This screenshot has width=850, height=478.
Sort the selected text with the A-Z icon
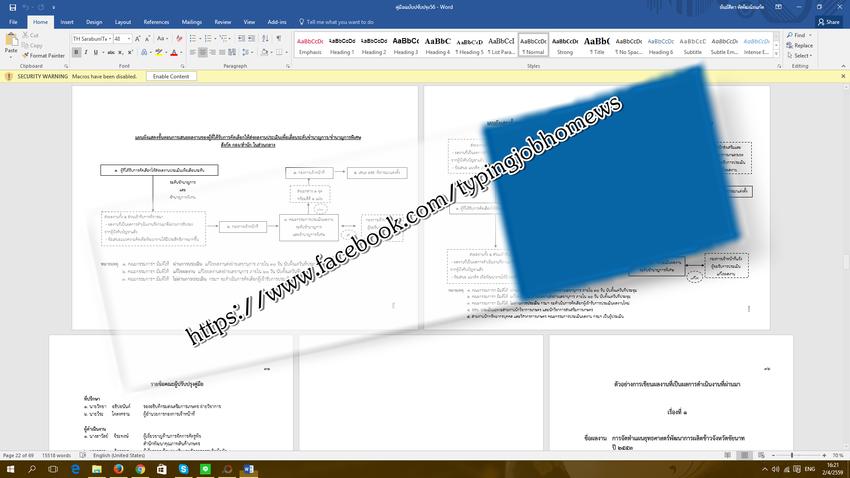tap(265, 38)
